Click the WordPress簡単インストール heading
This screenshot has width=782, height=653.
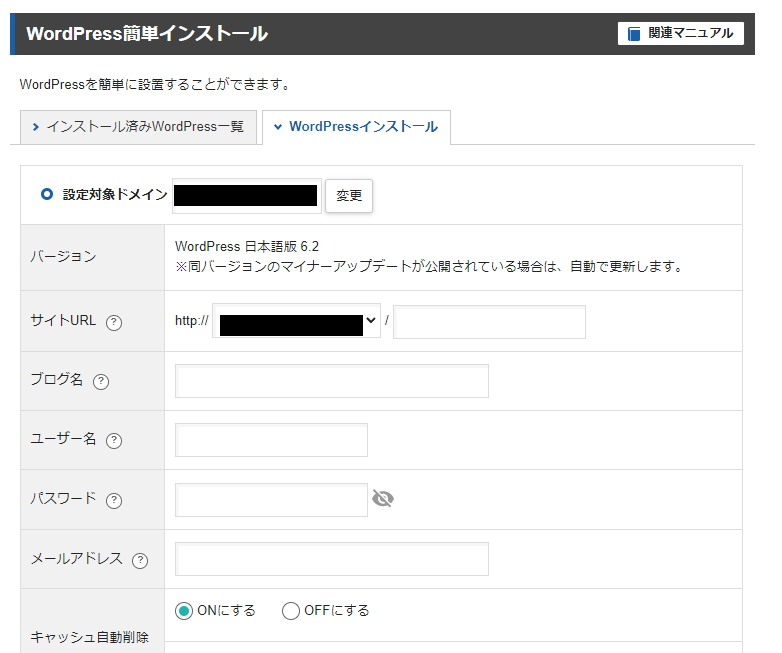pyautogui.click(x=147, y=33)
